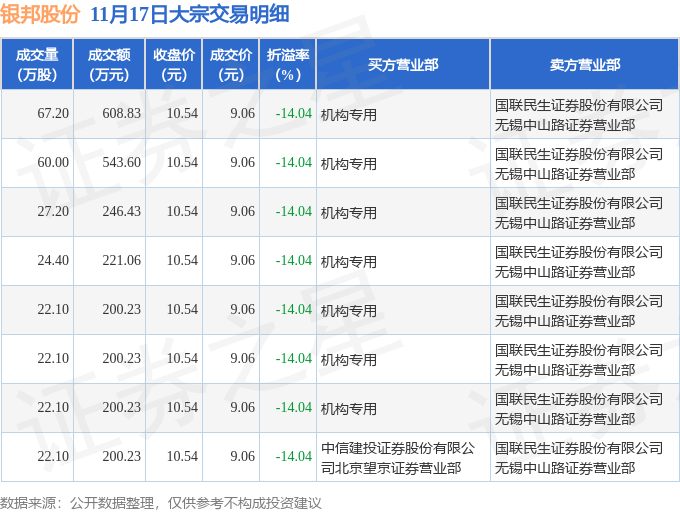Select the 成交量(万股) column header
The width and height of the screenshot is (680, 512).
pos(37,64)
